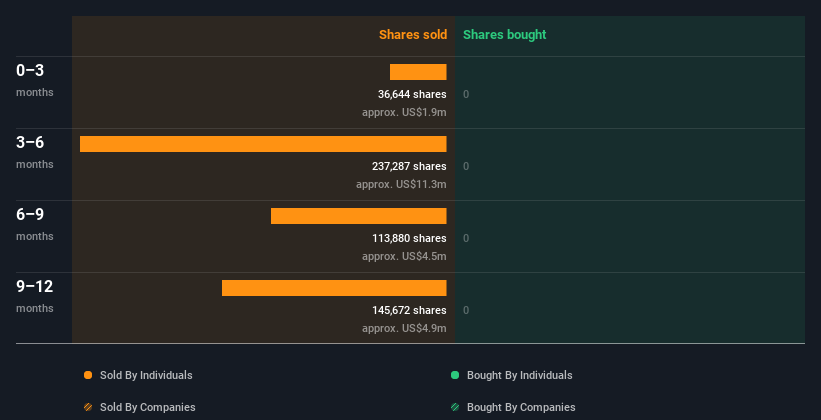
Task: Click the 3–6 months orange sold bar
Action: [263, 144]
